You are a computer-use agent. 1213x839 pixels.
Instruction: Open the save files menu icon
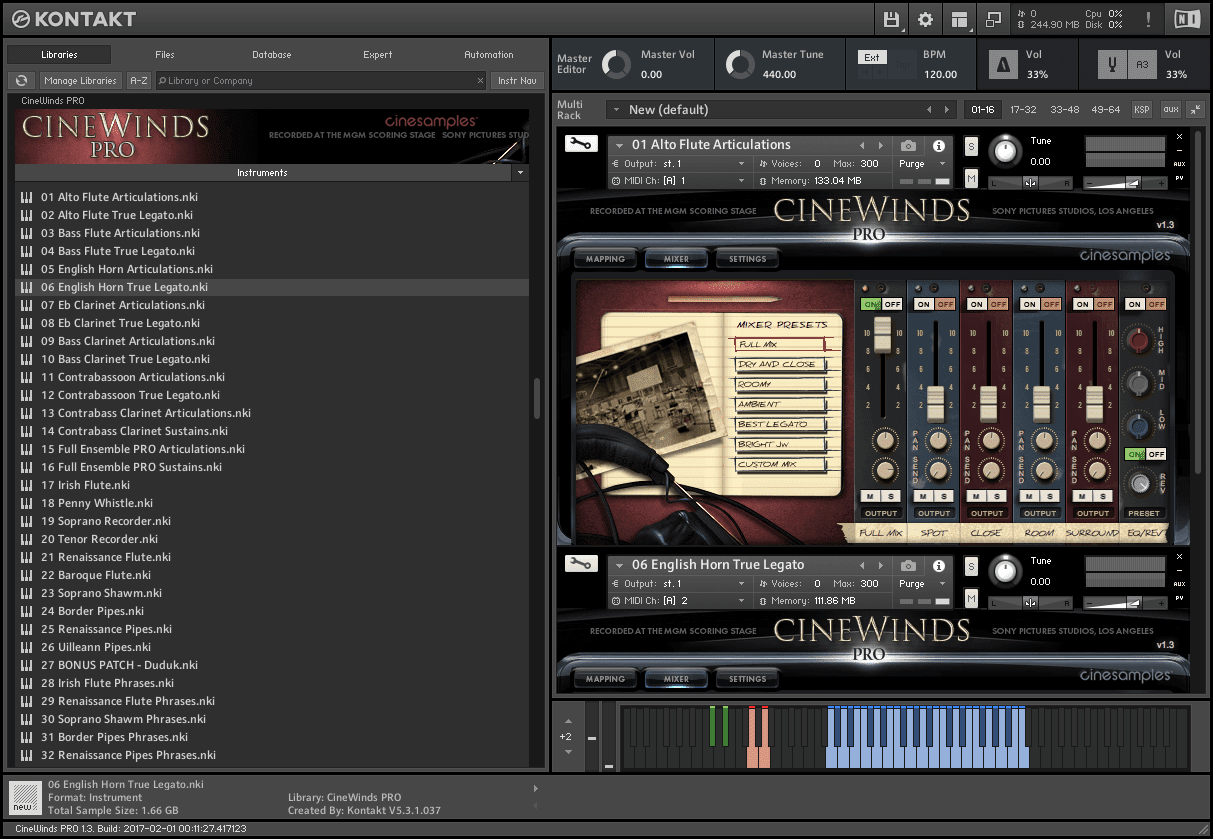(891, 19)
